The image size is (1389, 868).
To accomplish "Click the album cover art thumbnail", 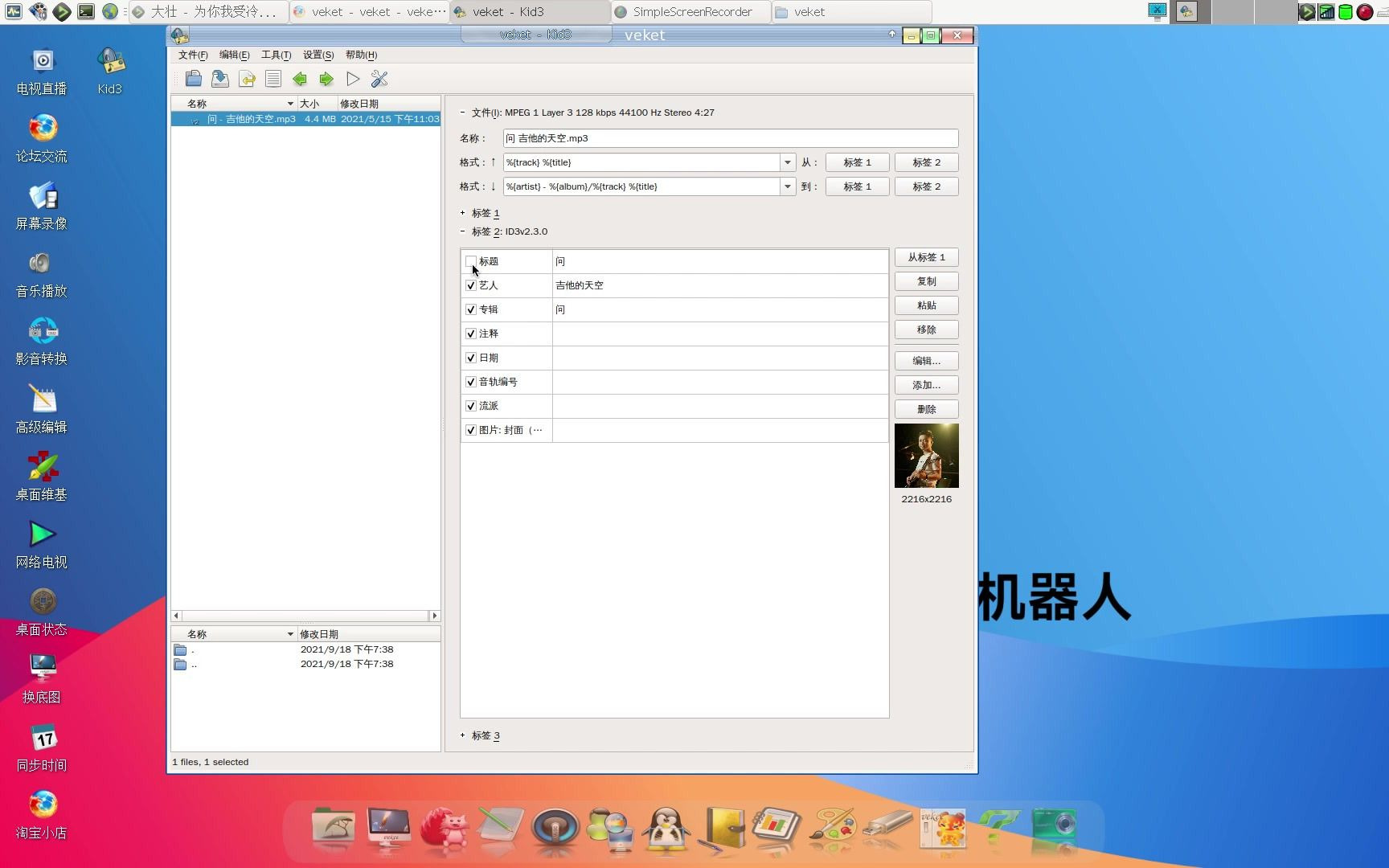I will [x=926, y=456].
